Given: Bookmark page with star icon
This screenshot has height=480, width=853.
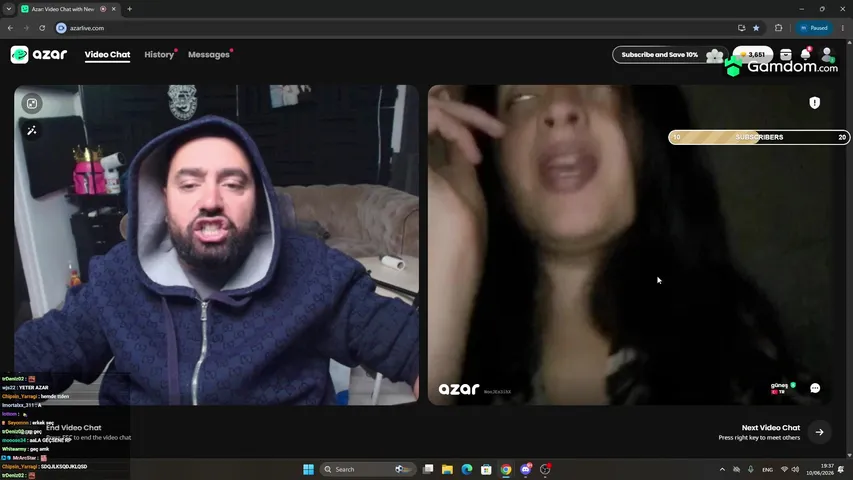Looking at the screenshot, I should [x=756, y=28].
